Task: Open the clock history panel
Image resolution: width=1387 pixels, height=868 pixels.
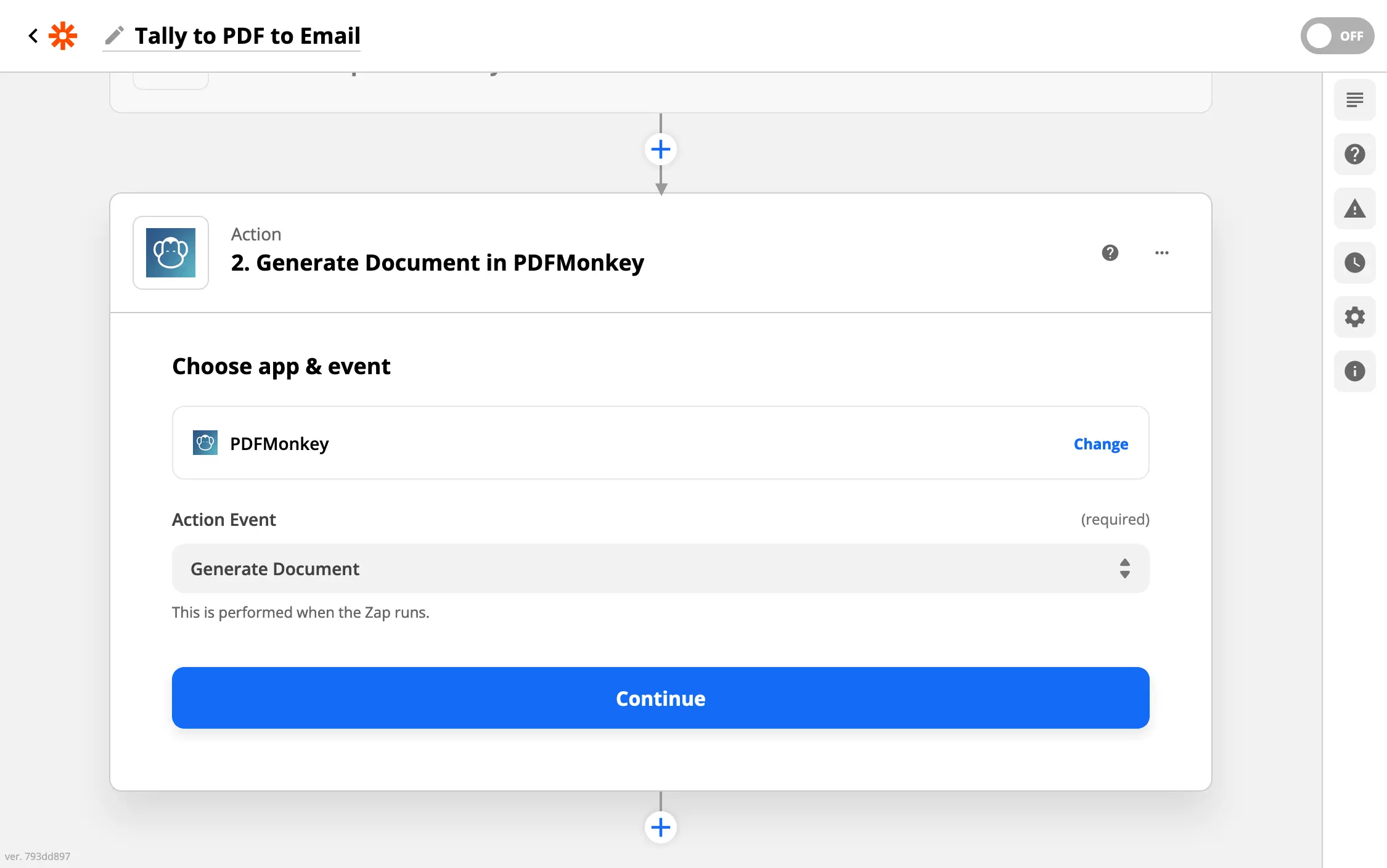Action: click(x=1354, y=263)
